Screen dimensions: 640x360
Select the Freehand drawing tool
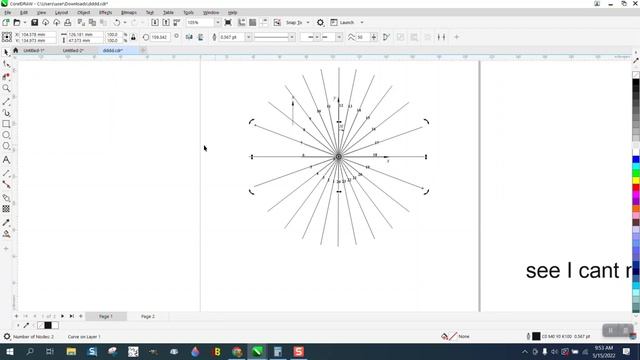pos(6,101)
